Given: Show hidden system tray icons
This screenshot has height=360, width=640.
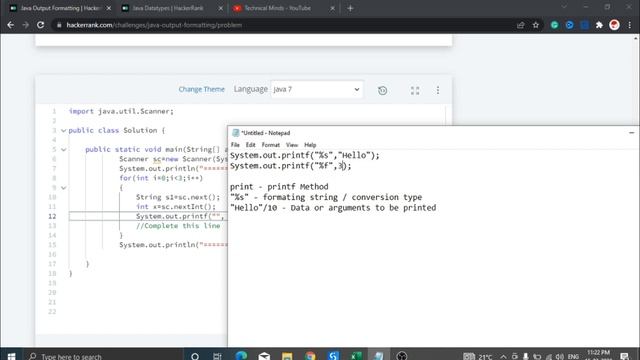Looking at the screenshot, I should point(503,357).
